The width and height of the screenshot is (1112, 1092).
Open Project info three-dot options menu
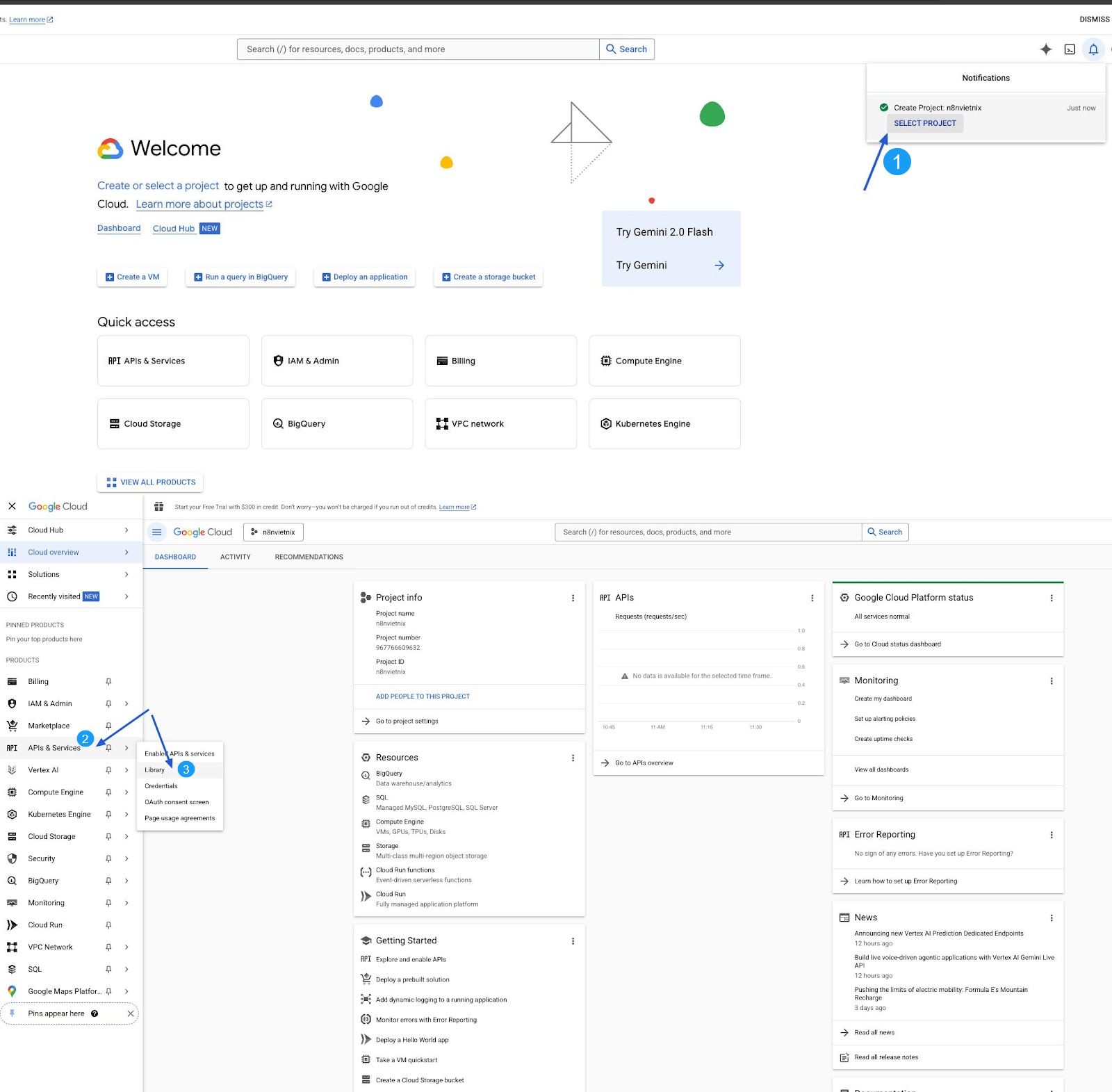(573, 598)
